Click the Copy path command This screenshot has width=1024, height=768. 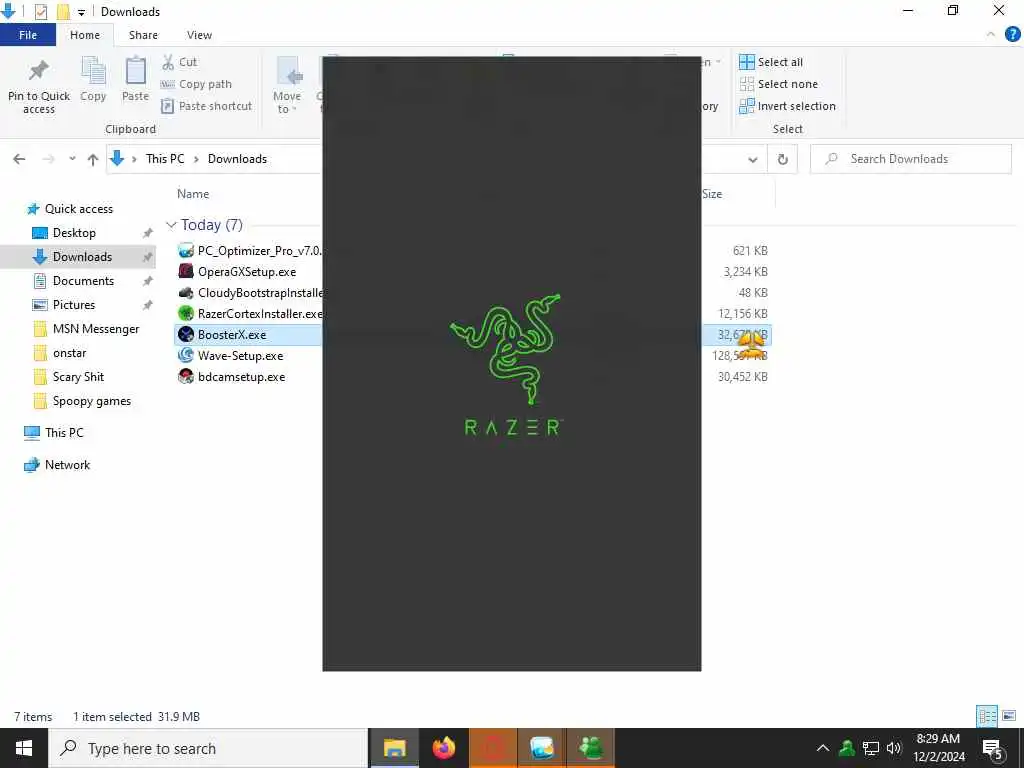(196, 84)
